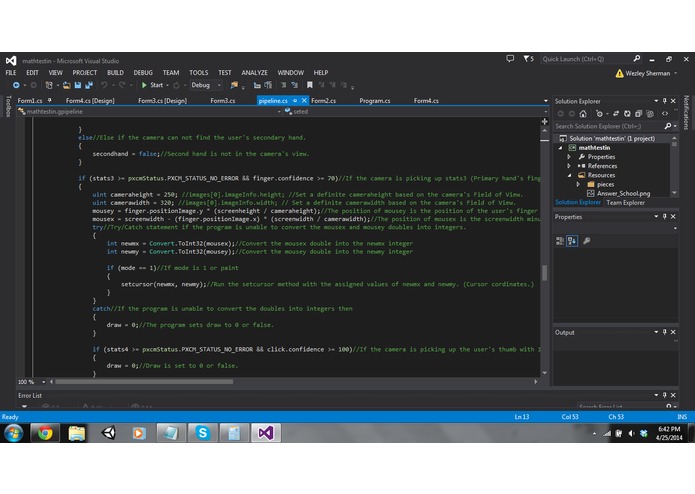Click the uncomment selected lines icon
The width and height of the screenshot is (695, 494).
pyautogui.click(x=294, y=85)
